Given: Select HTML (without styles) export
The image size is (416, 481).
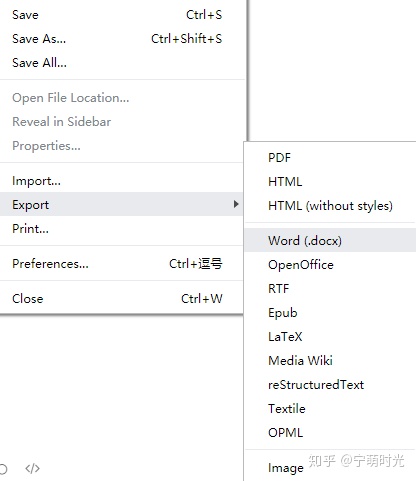Looking at the screenshot, I should coord(330,206).
